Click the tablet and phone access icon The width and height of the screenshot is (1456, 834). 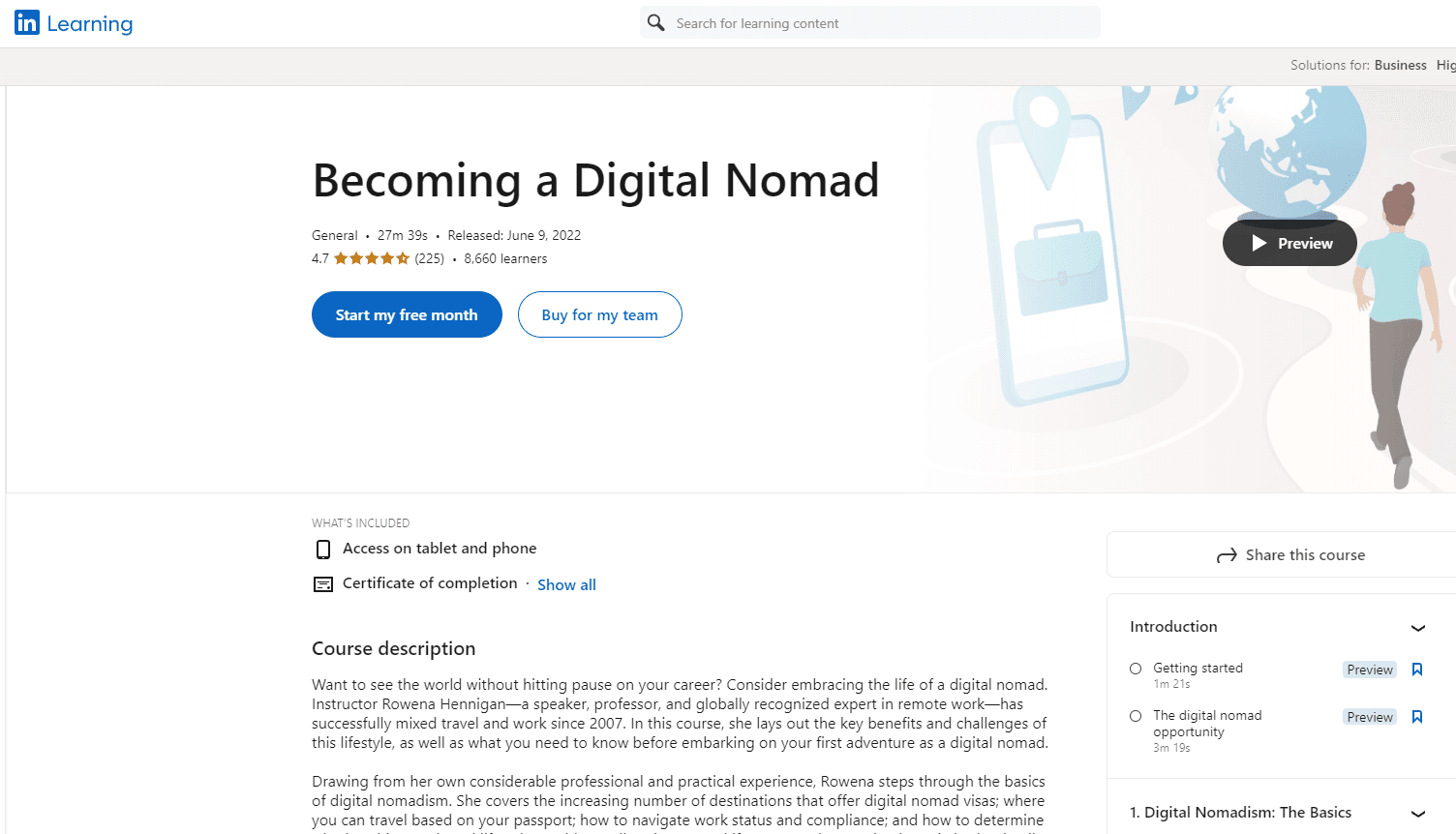[x=323, y=550]
